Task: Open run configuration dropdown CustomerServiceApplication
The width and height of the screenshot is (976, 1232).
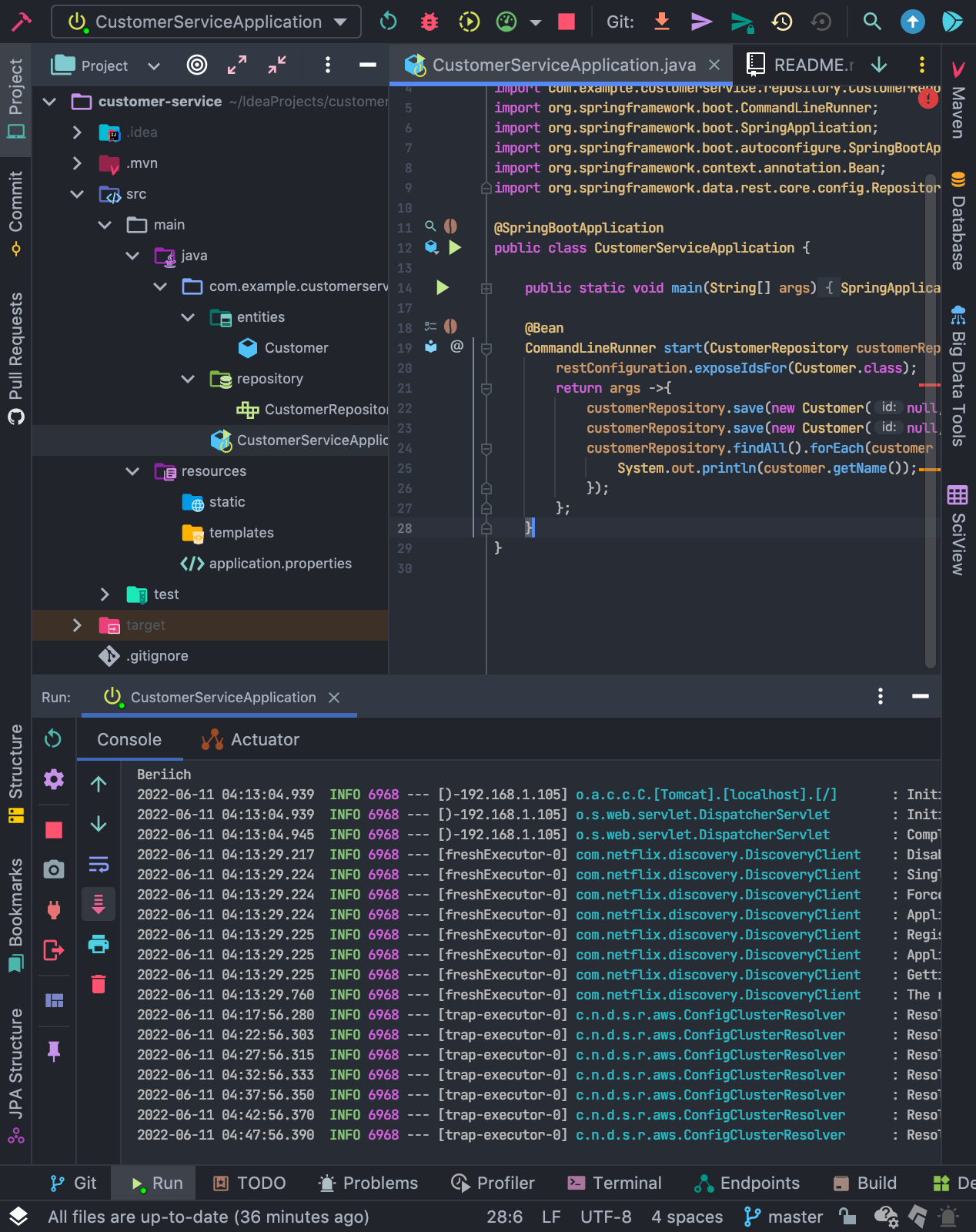Action: (206, 22)
